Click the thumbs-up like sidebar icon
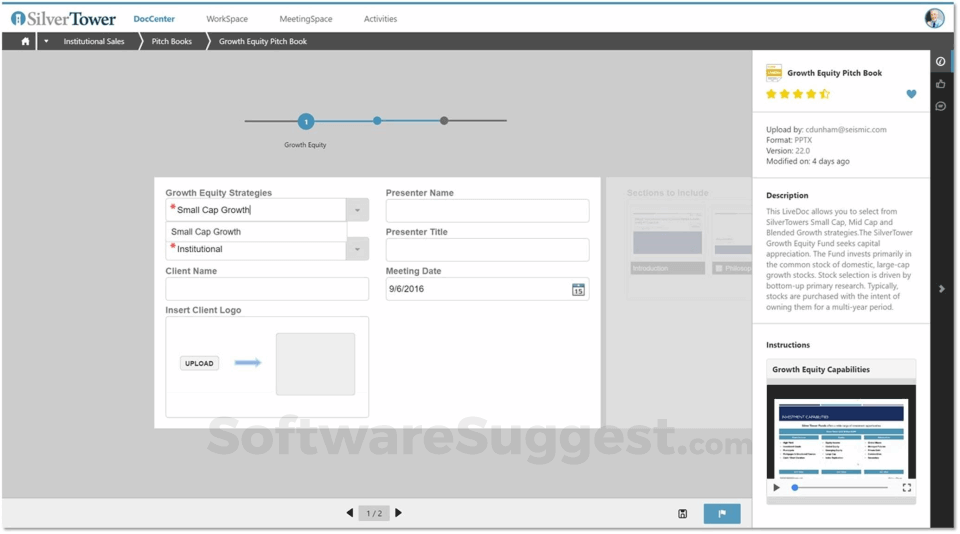 (x=940, y=84)
